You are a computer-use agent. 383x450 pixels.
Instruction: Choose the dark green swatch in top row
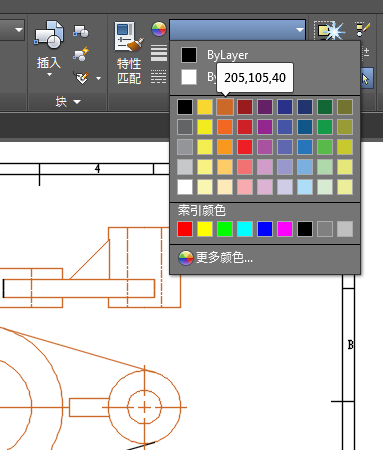tap(325, 107)
